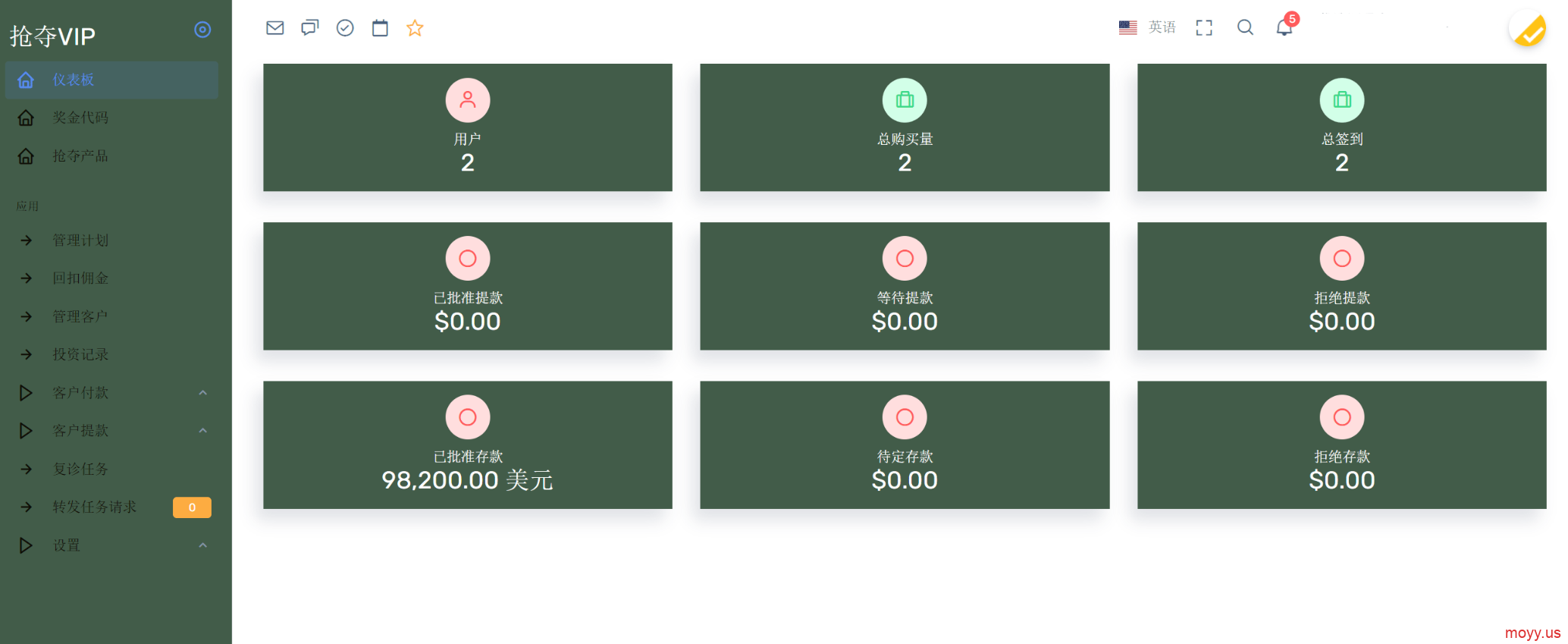Image resolution: width=1568 pixels, height=644 pixels.
Task: Expand the 设置 submenu
Action: point(111,545)
